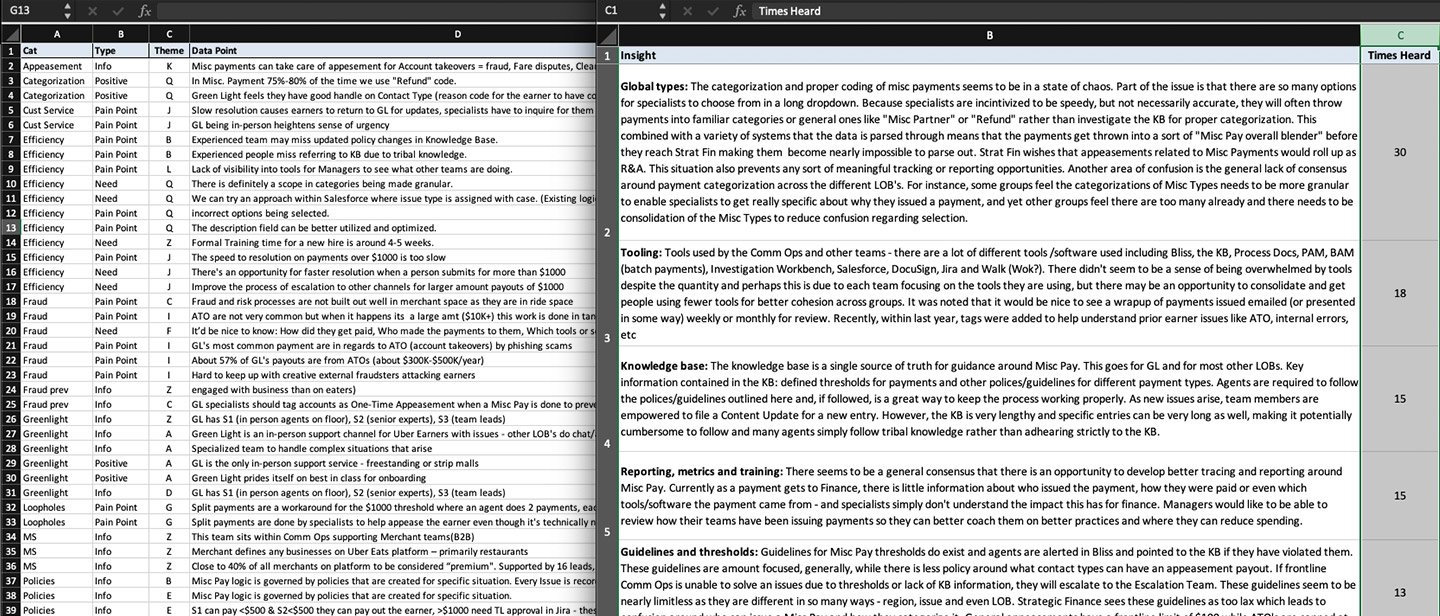Select the Appeasement cell in row 2

[x=55, y=66]
